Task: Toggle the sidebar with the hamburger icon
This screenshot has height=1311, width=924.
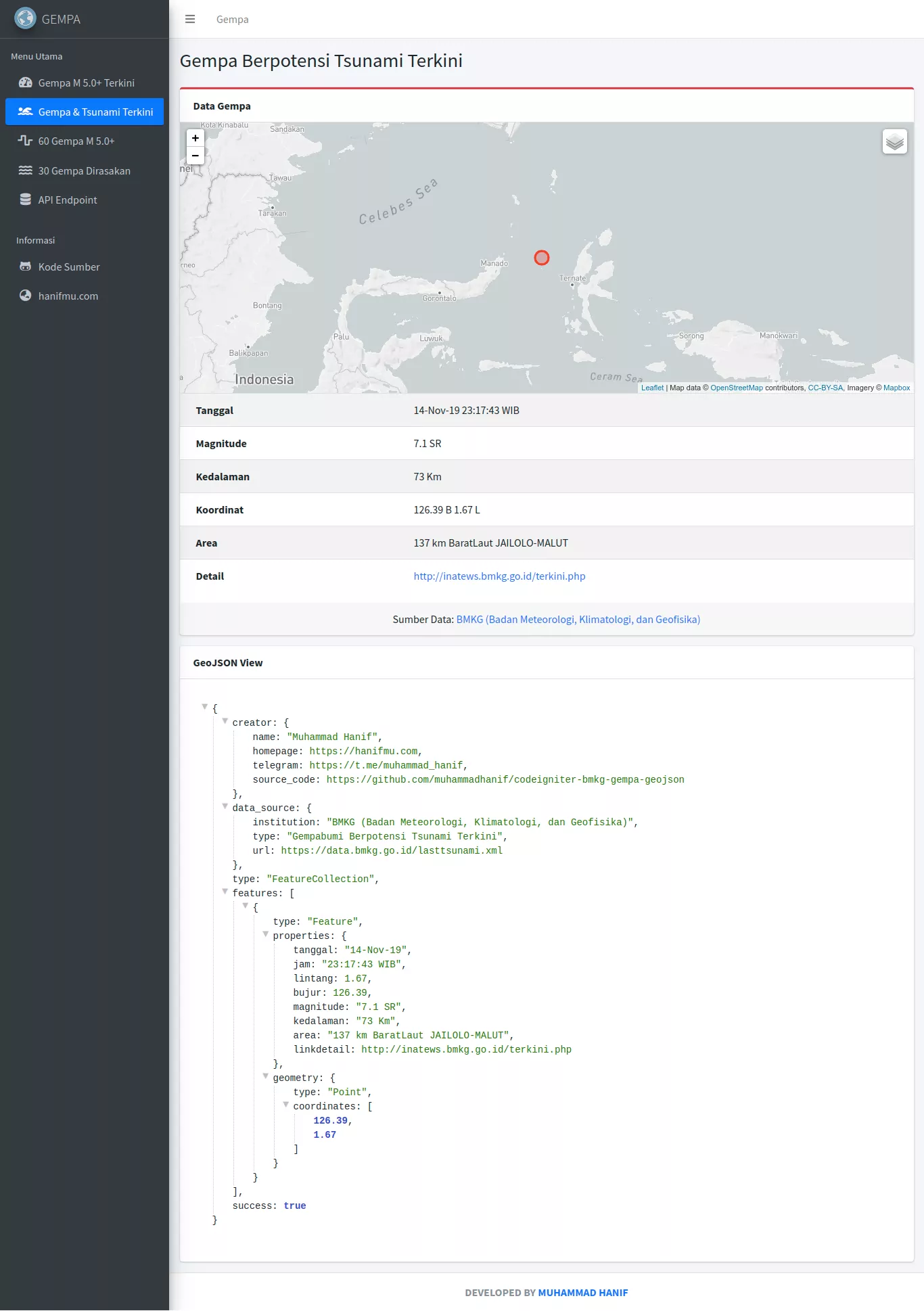Action: pyautogui.click(x=190, y=19)
